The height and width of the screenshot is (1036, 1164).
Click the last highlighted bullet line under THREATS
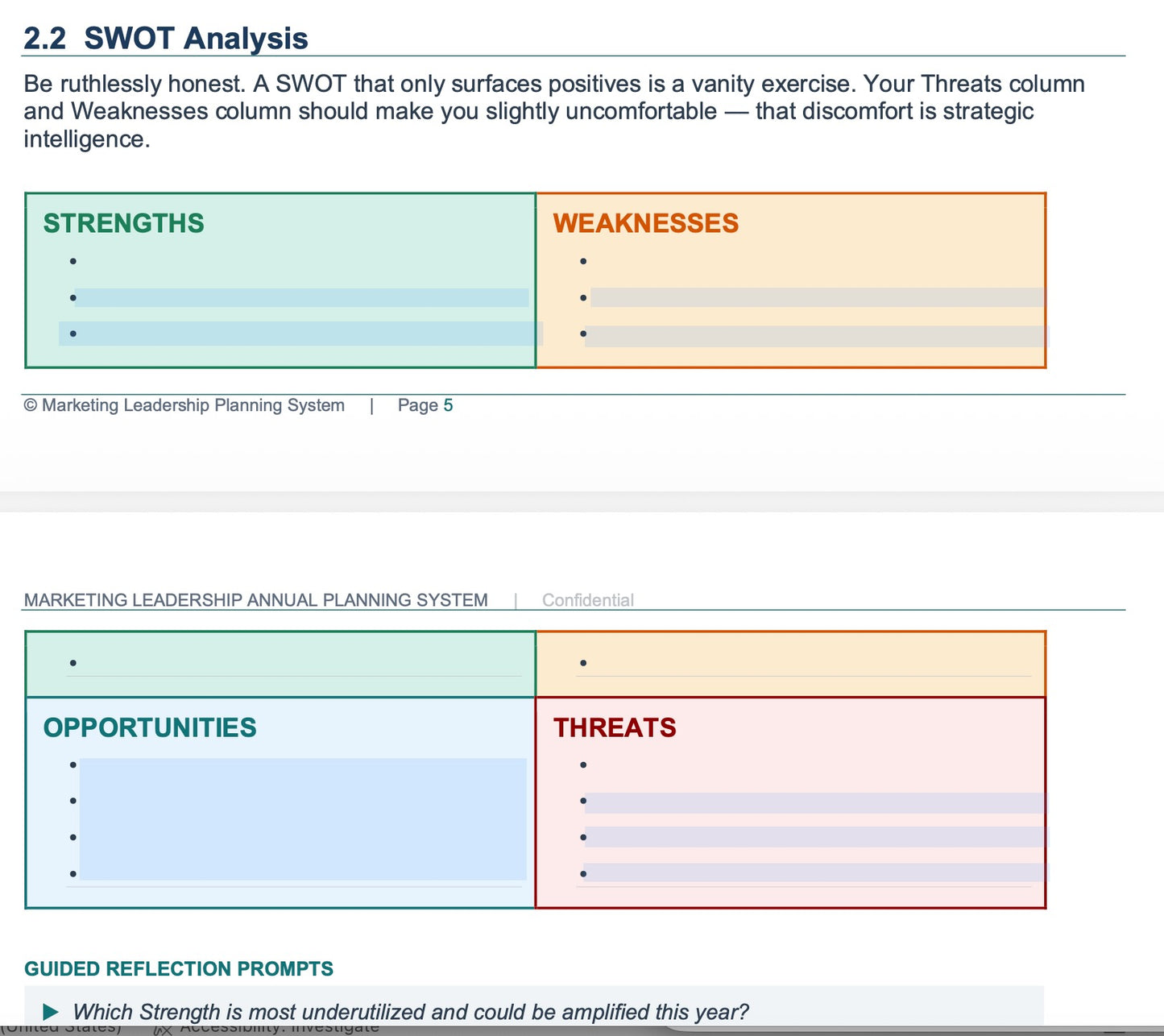(x=817, y=872)
